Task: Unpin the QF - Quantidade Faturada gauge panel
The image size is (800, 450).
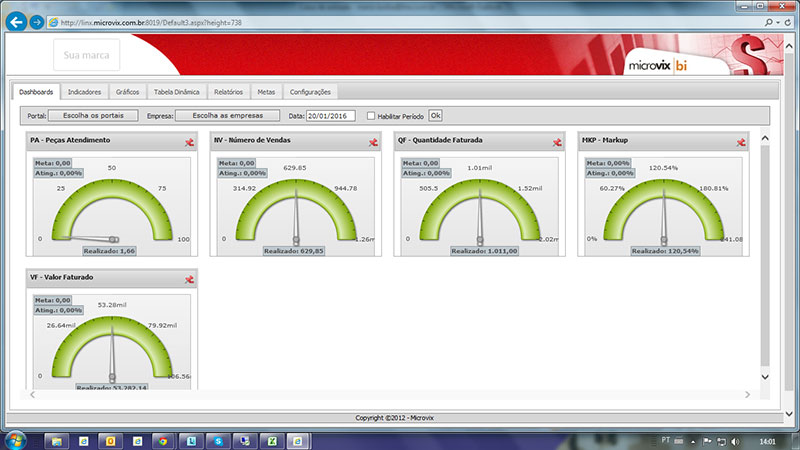Action: point(557,143)
